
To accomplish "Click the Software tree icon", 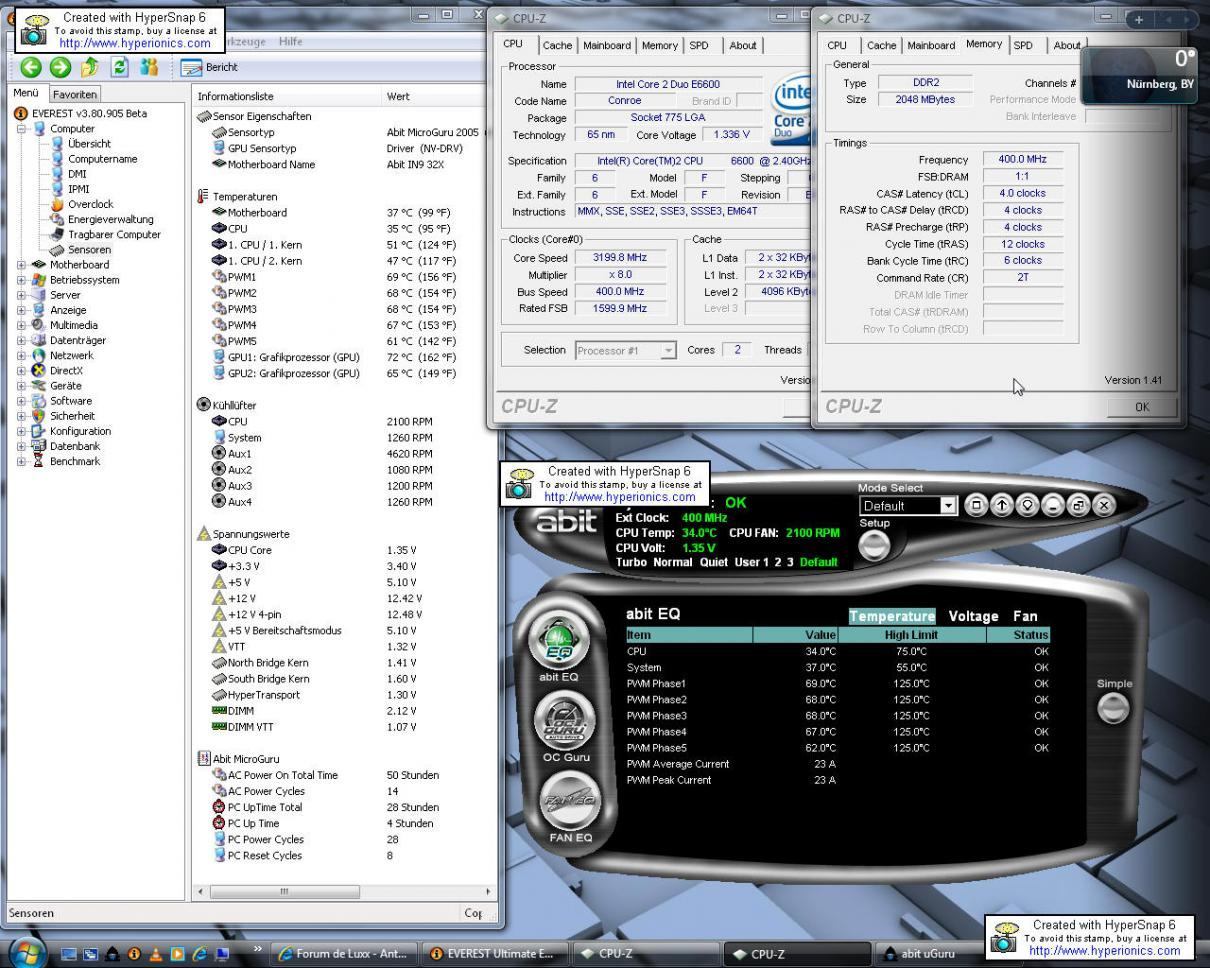I will point(39,401).
